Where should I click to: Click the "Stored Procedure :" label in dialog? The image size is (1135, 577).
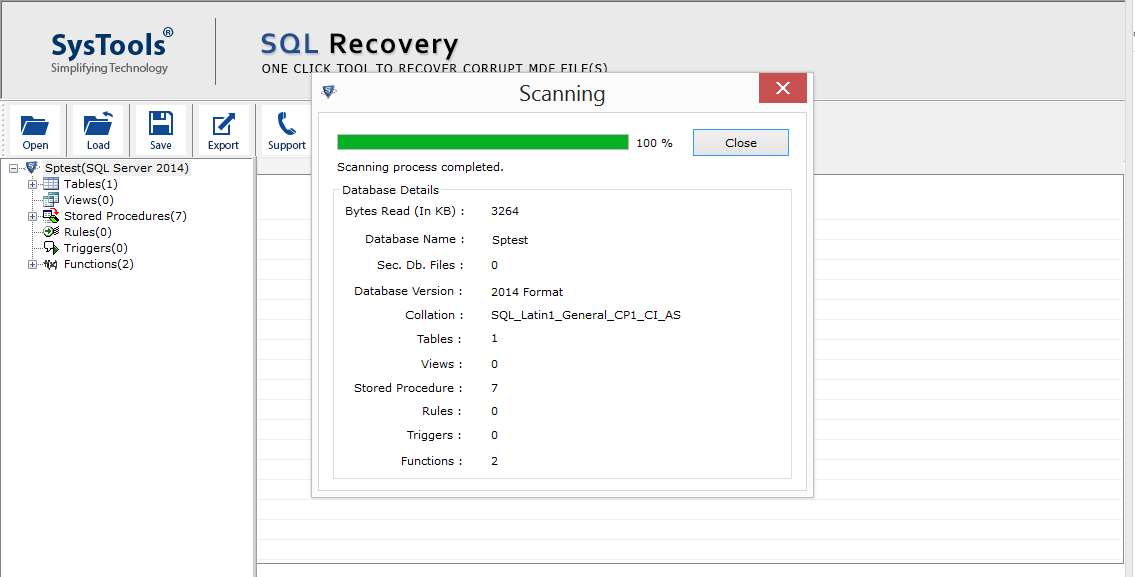tap(409, 388)
